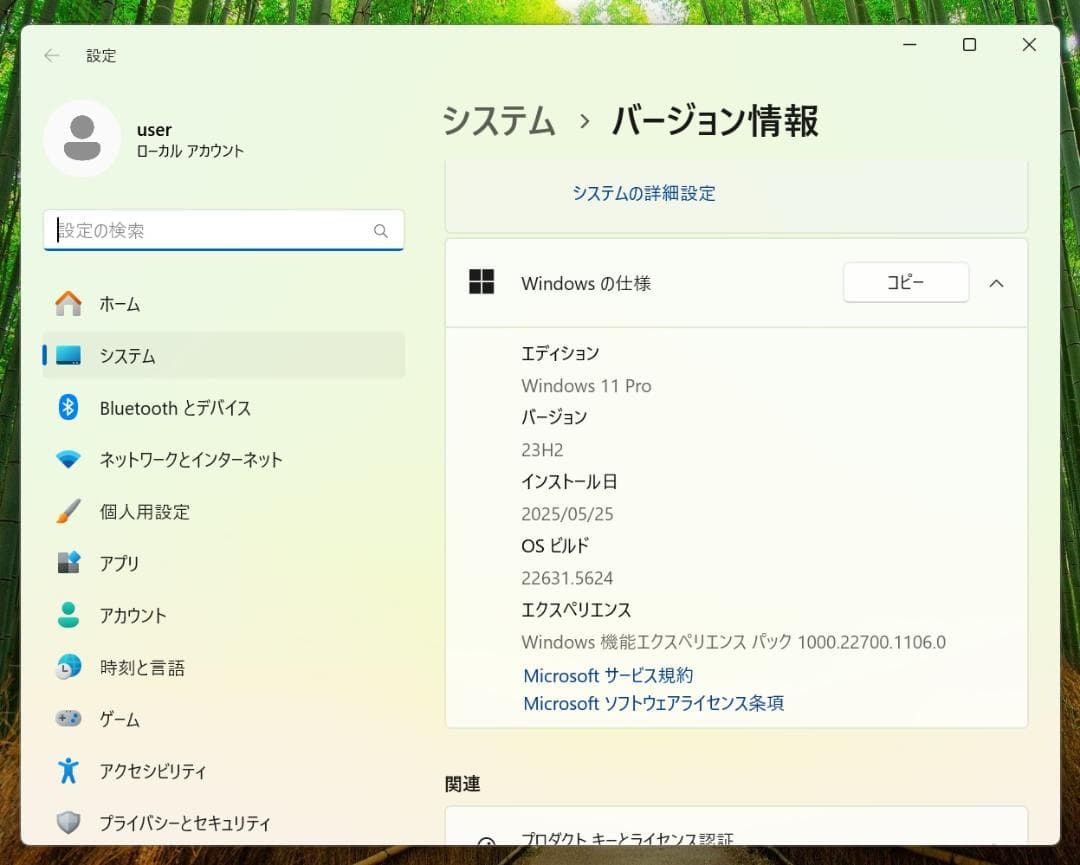Viewport: 1080px width, 865px height.
Task: Open 時刻と言語 settings page
Action: pyautogui.click(x=223, y=667)
